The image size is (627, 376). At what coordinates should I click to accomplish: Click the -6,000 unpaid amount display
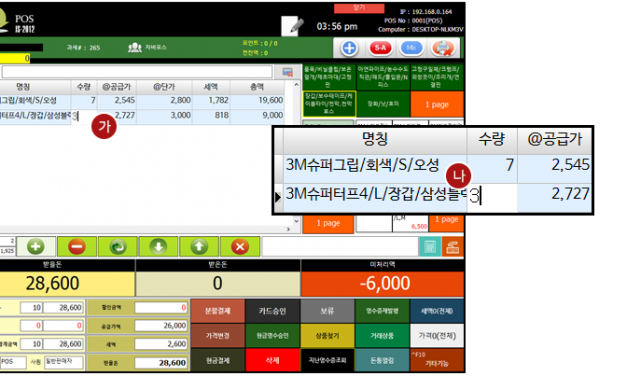point(383,284)
